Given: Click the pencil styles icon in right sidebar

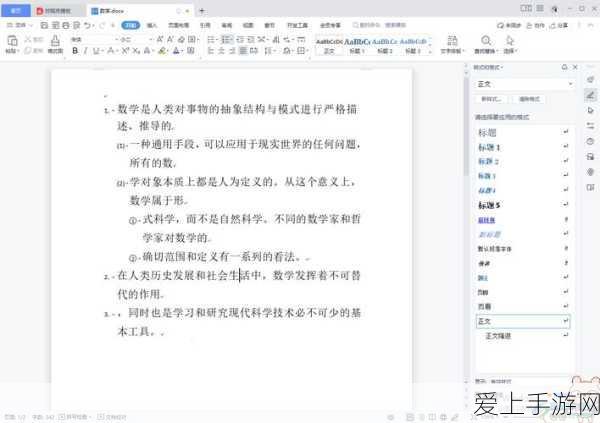Looking at the screenshot, I should (590, 95).
